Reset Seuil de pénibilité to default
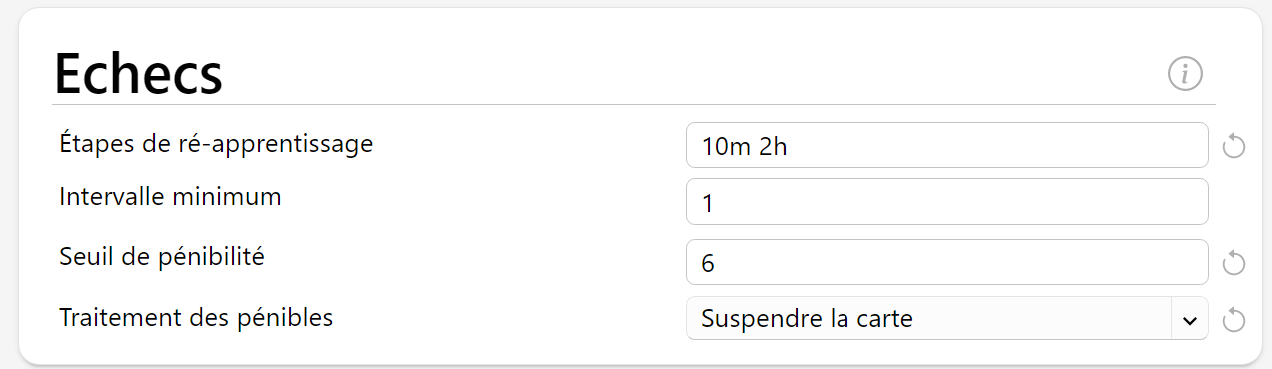Screen dimensions: 1272x369 (x=1234, y=262)
